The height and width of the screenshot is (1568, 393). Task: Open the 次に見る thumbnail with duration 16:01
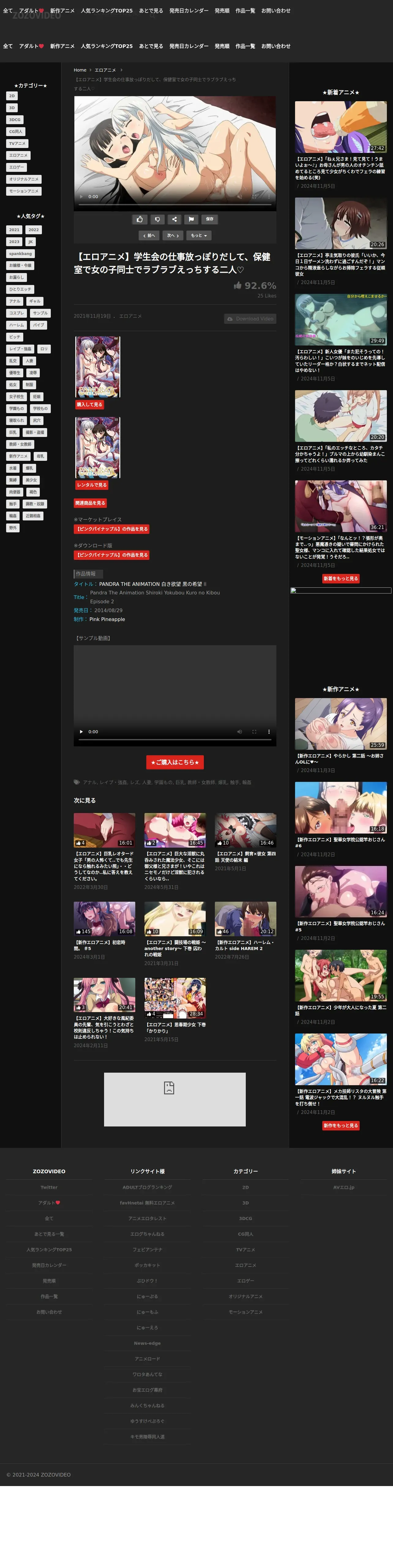click(104, 830)
